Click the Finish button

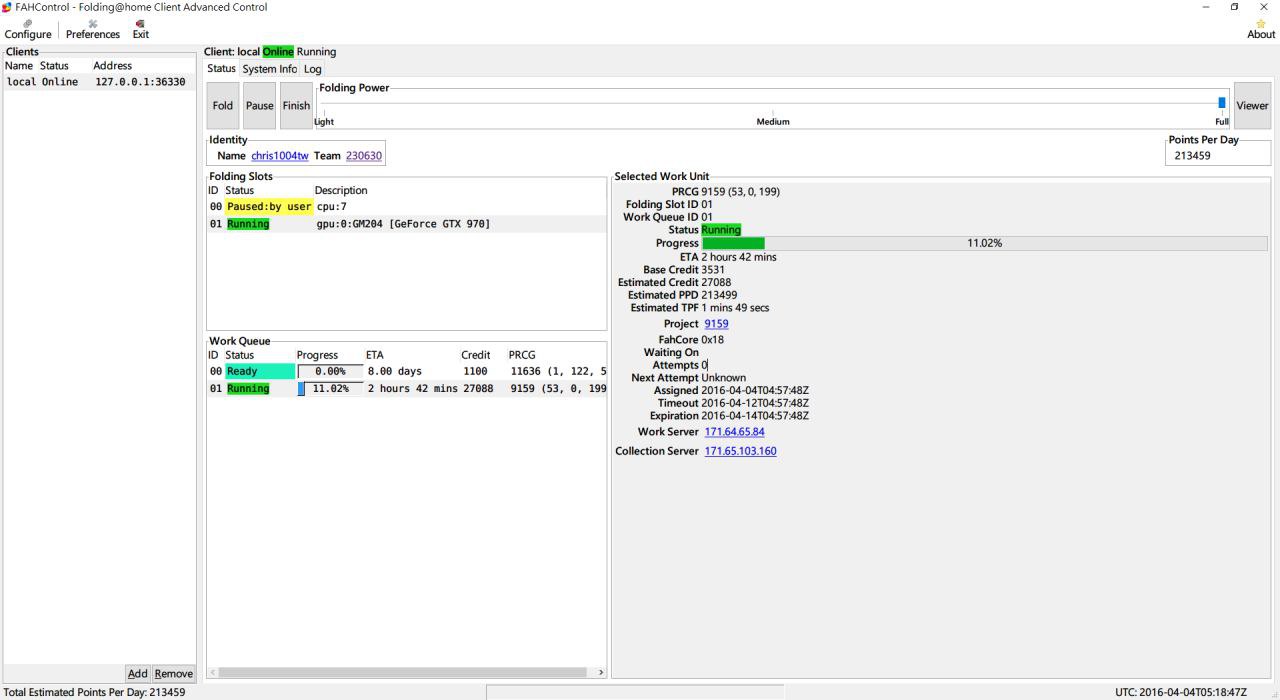click(x=296, y=105)
